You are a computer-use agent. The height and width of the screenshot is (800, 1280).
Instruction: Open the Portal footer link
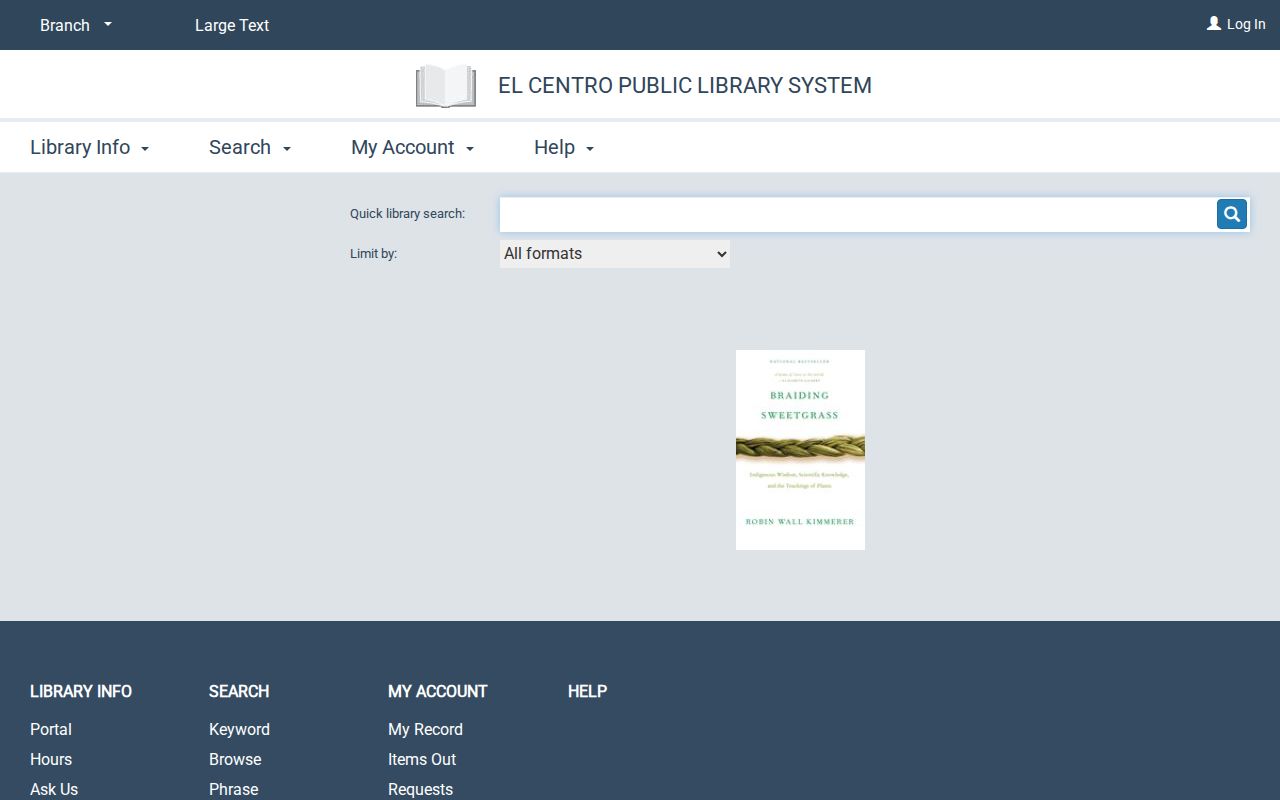pos(51,729)
